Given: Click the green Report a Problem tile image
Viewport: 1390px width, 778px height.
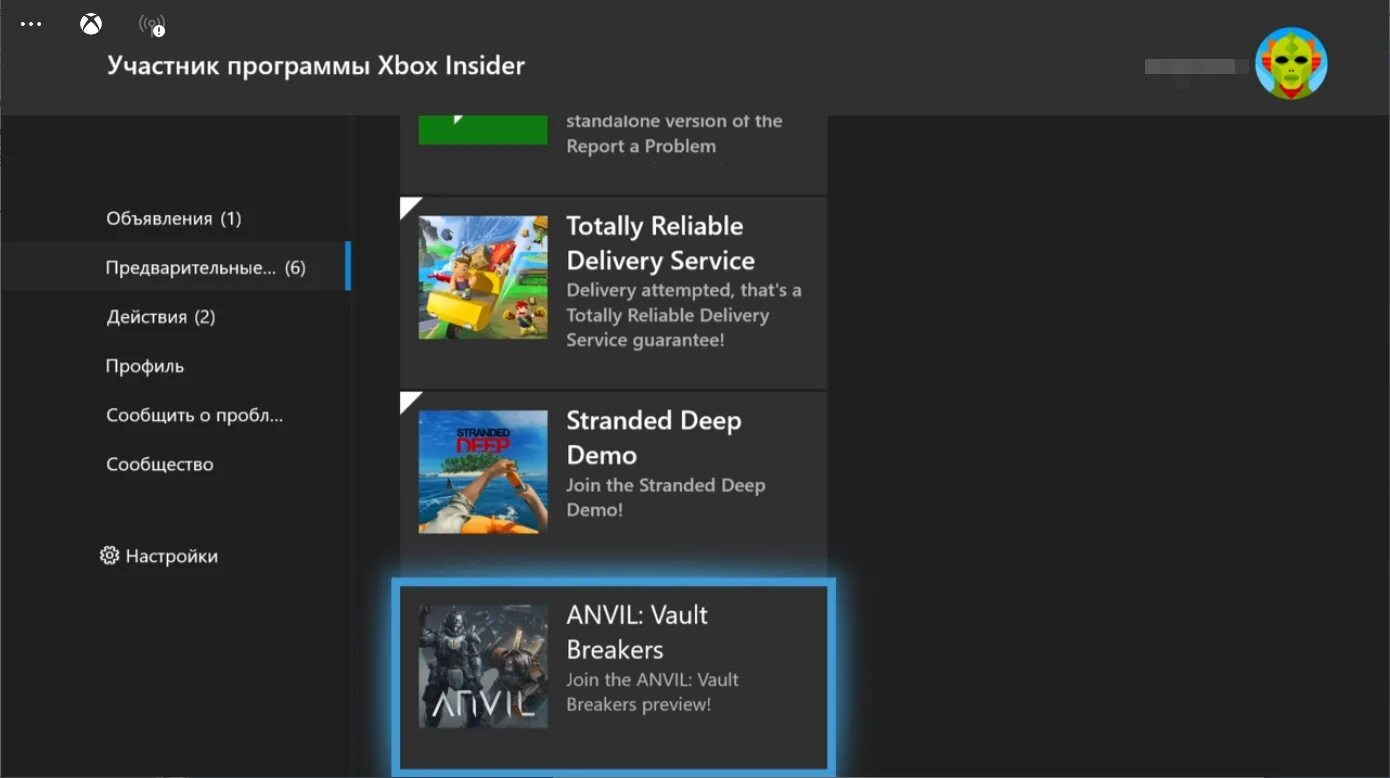Looking at the screenshot, I should (x=483, y=130).
